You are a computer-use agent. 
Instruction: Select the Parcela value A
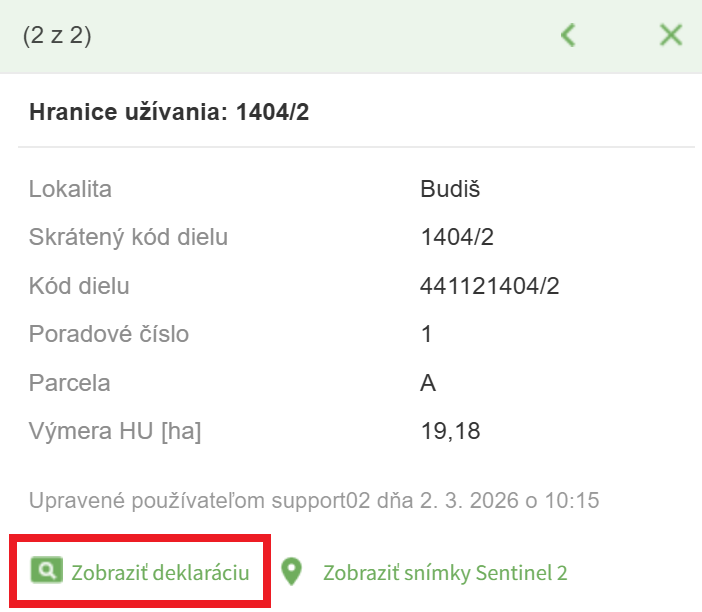[x=428, y=383]
